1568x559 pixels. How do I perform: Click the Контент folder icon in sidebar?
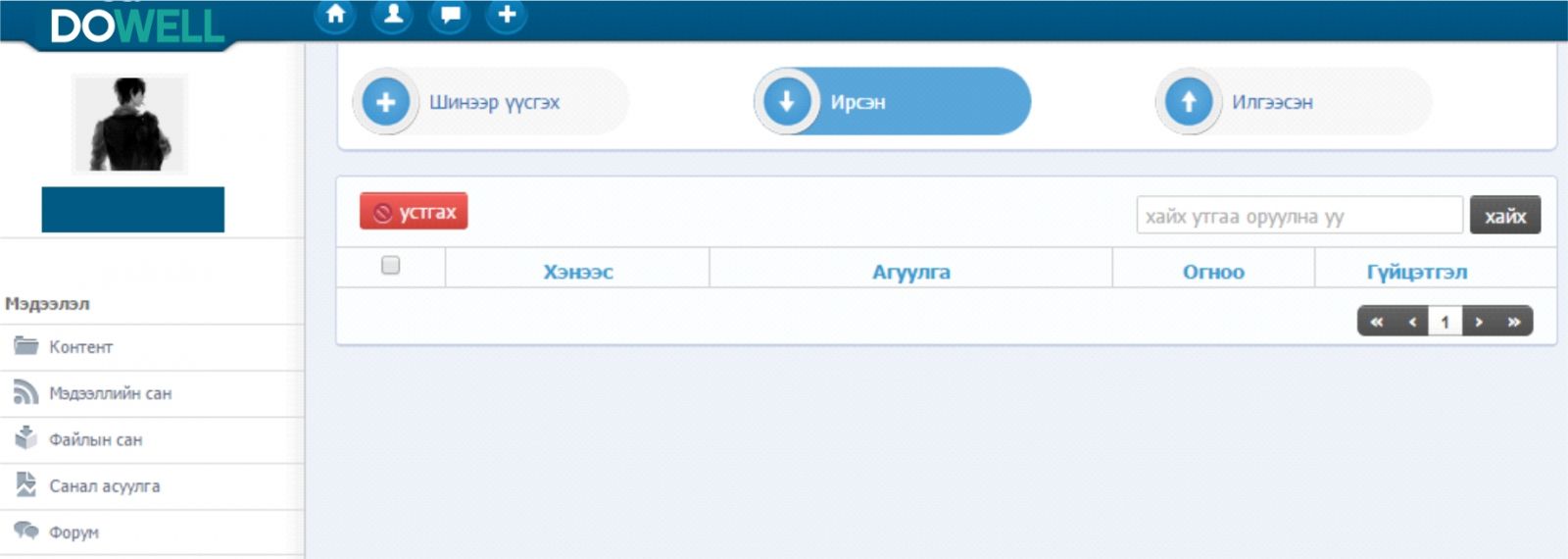pyautogui.click(x=25, y=345)
